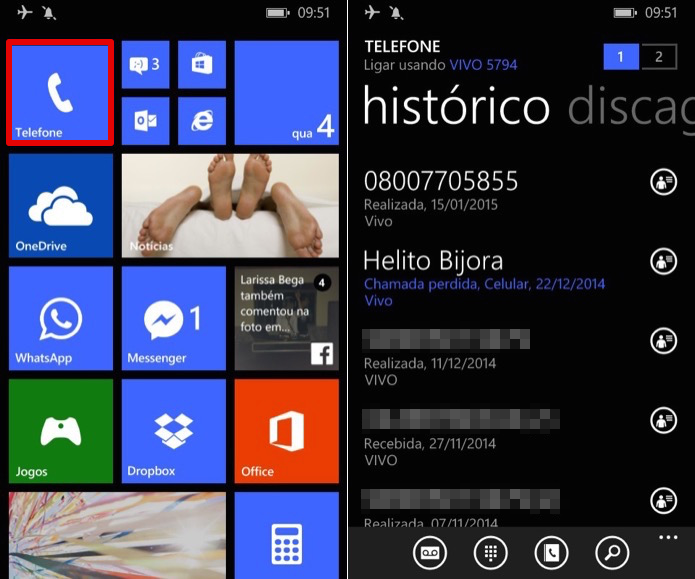Open the phone book contacts button
695x579 pixels.
(551, 552)
